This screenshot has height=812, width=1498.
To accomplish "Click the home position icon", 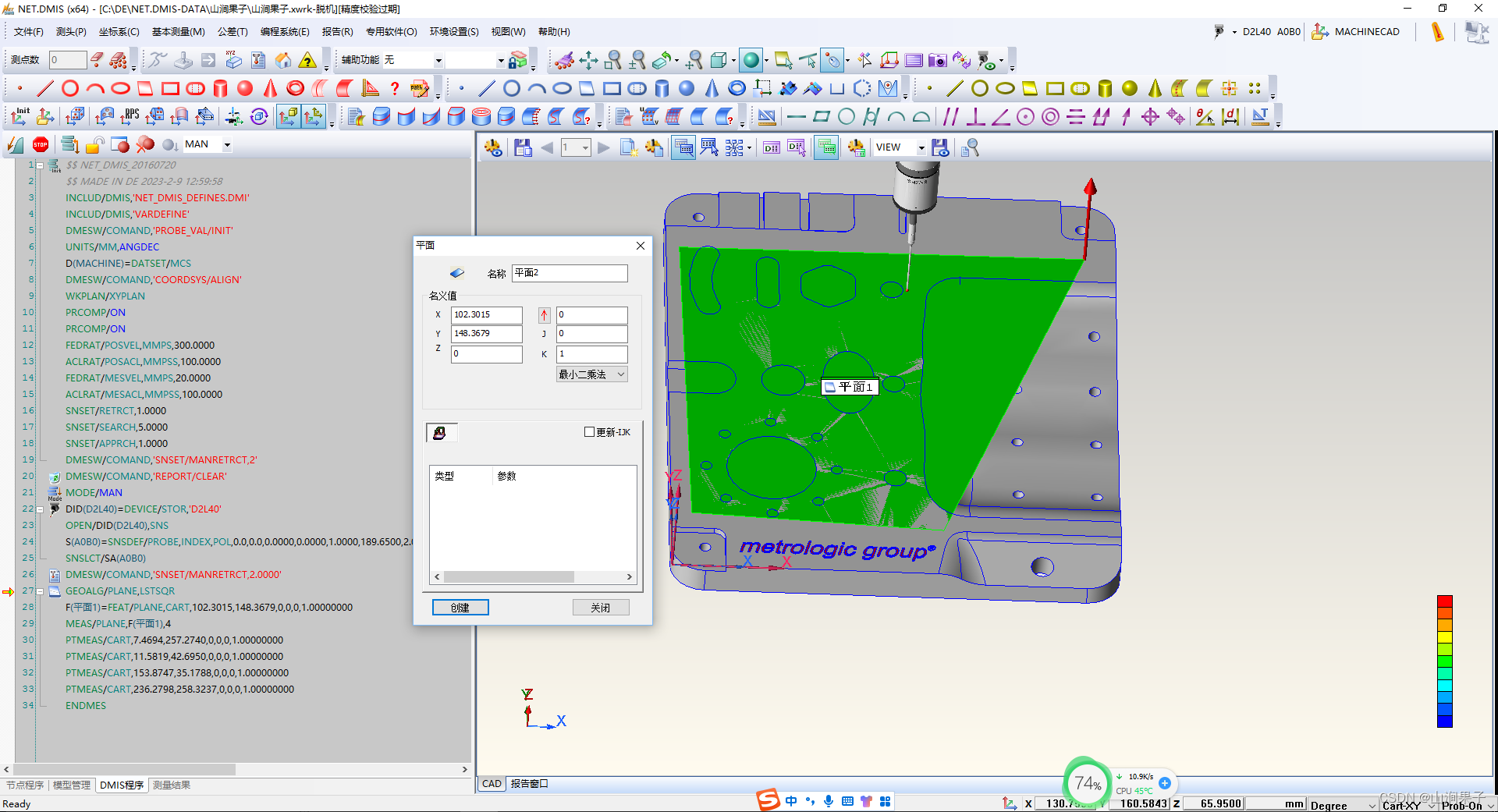I will tap(283, 60).
